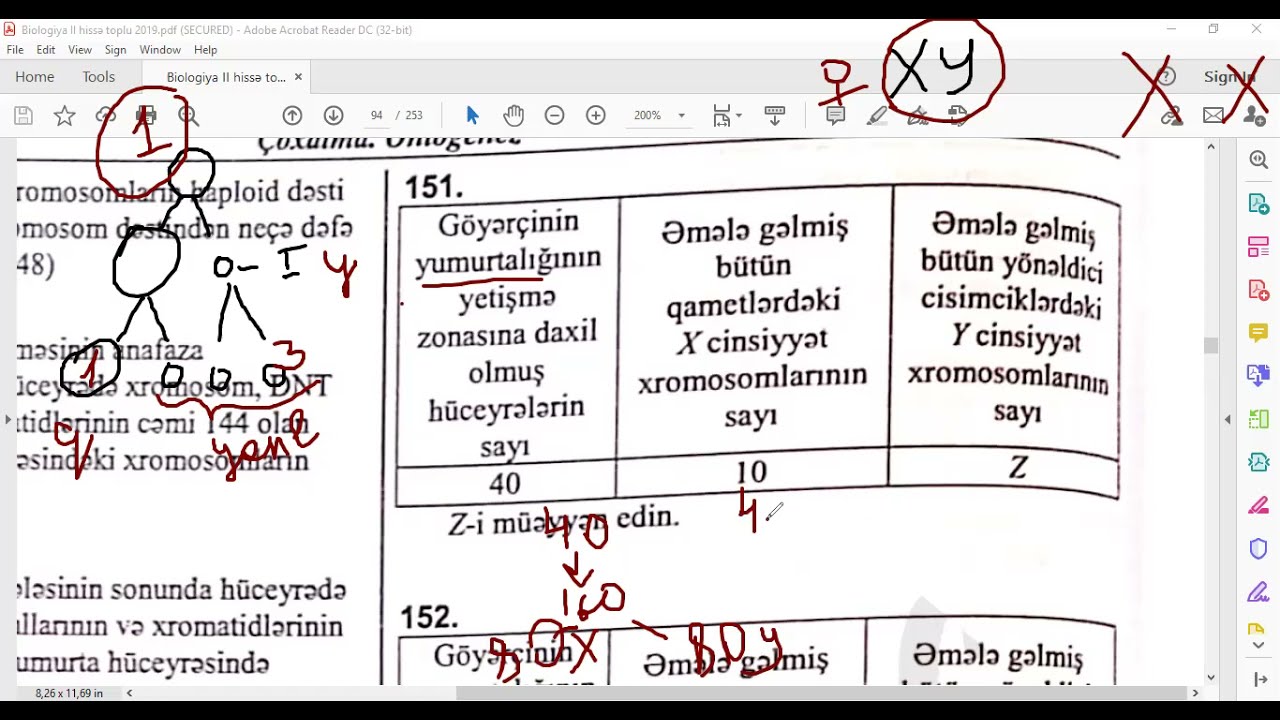Image resolution: width=1280 pixels, height=720 pixels.
Task: Open the Comment tool in the side pane
Action: 1258,333
